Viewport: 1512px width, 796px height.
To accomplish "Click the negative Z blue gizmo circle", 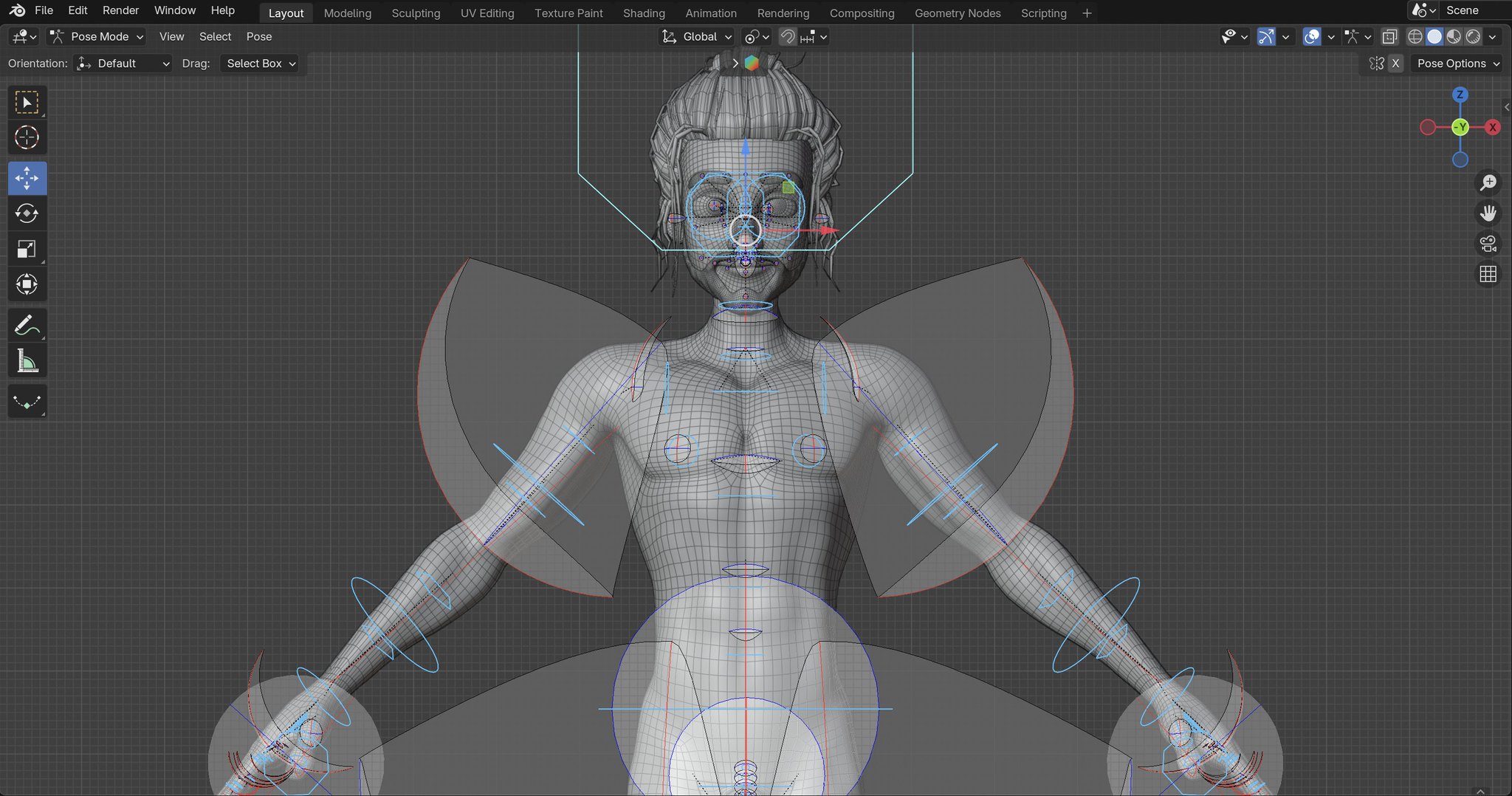I will tap(1460, 159).
